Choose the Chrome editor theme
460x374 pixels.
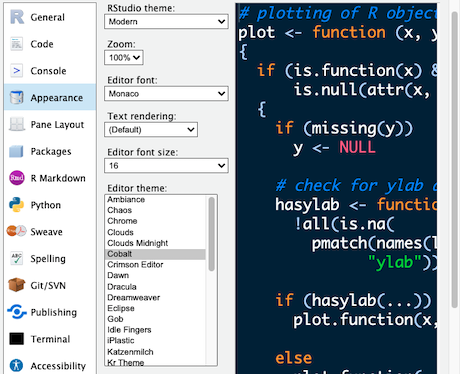click(x=155, y=221)
